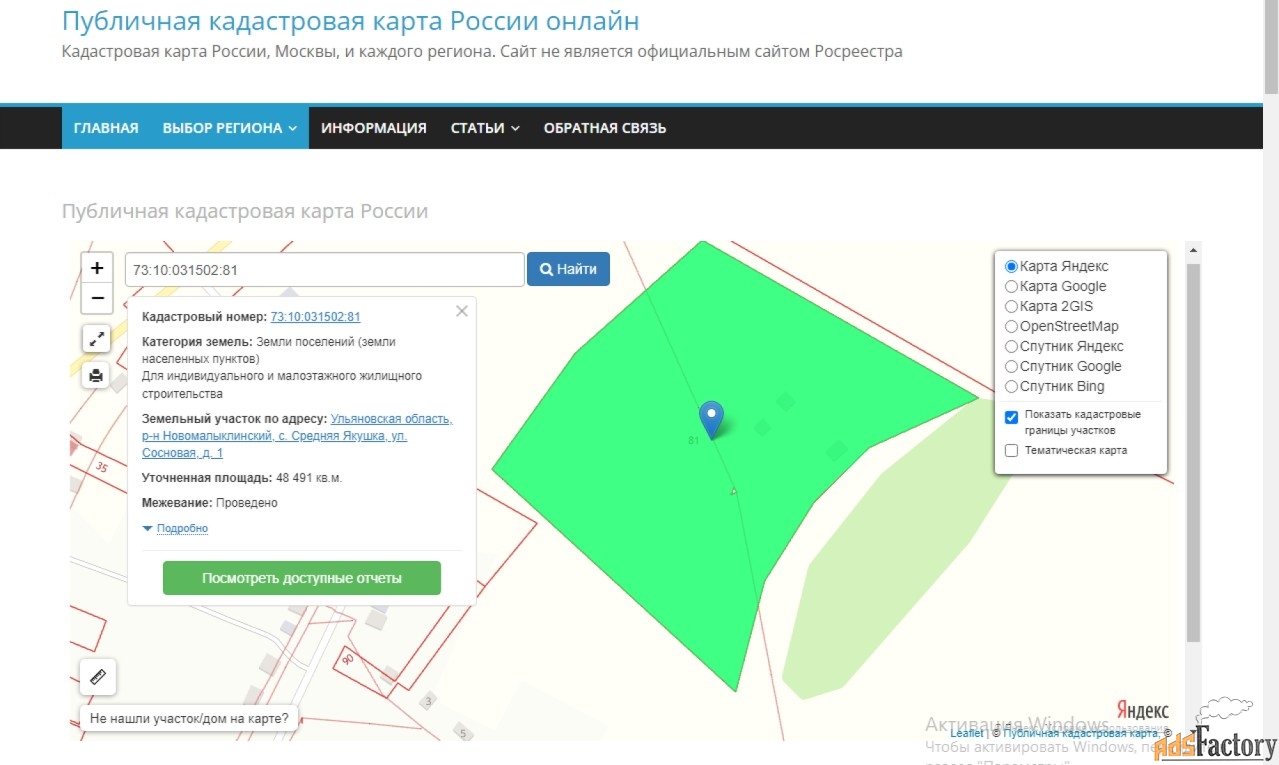Image resolution: width=1279 pixels, height=765 pixels.
Task: Click the Найти search button
Action: coord(568,269)
